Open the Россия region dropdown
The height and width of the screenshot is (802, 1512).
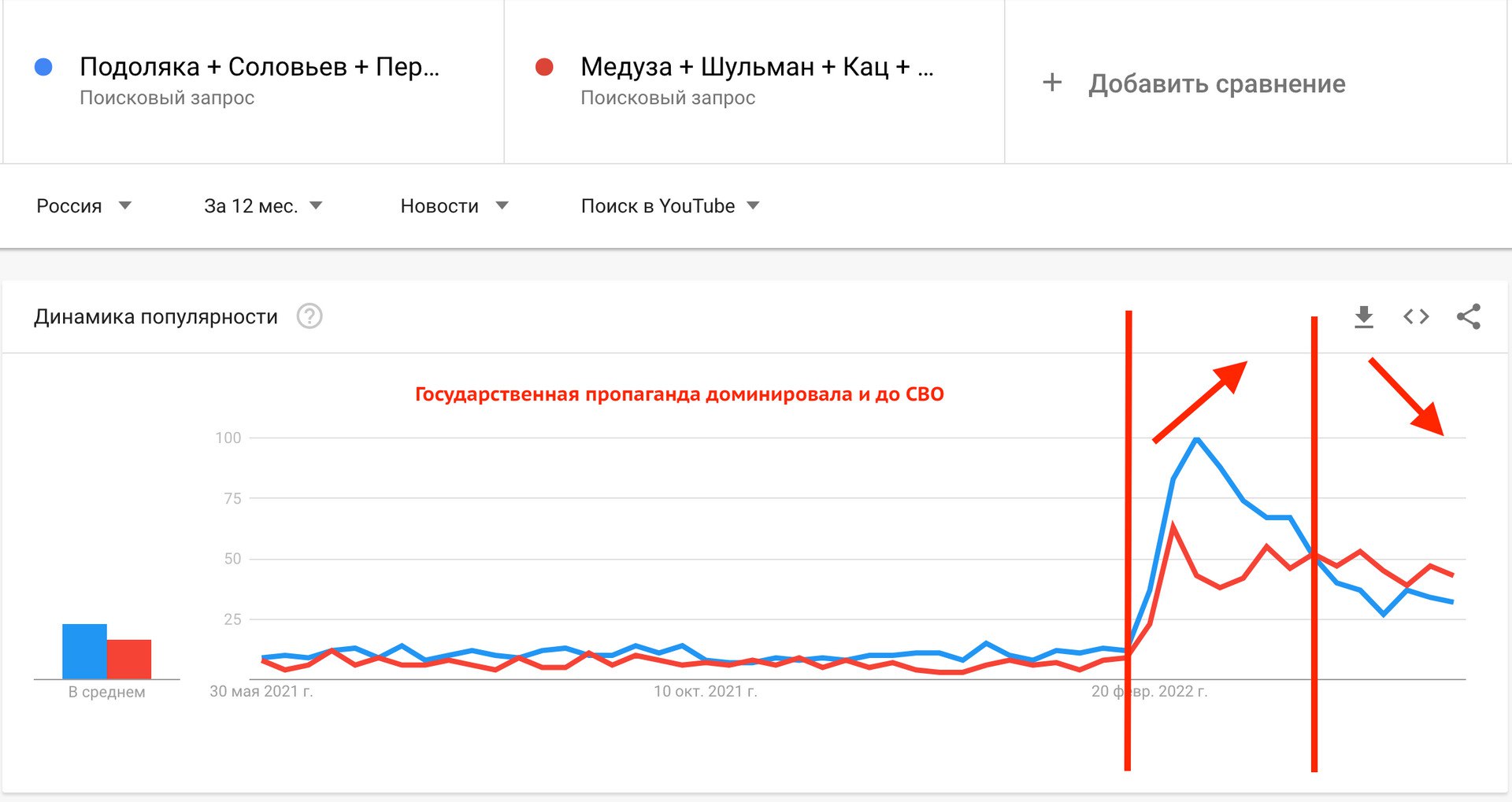point(84,205)
